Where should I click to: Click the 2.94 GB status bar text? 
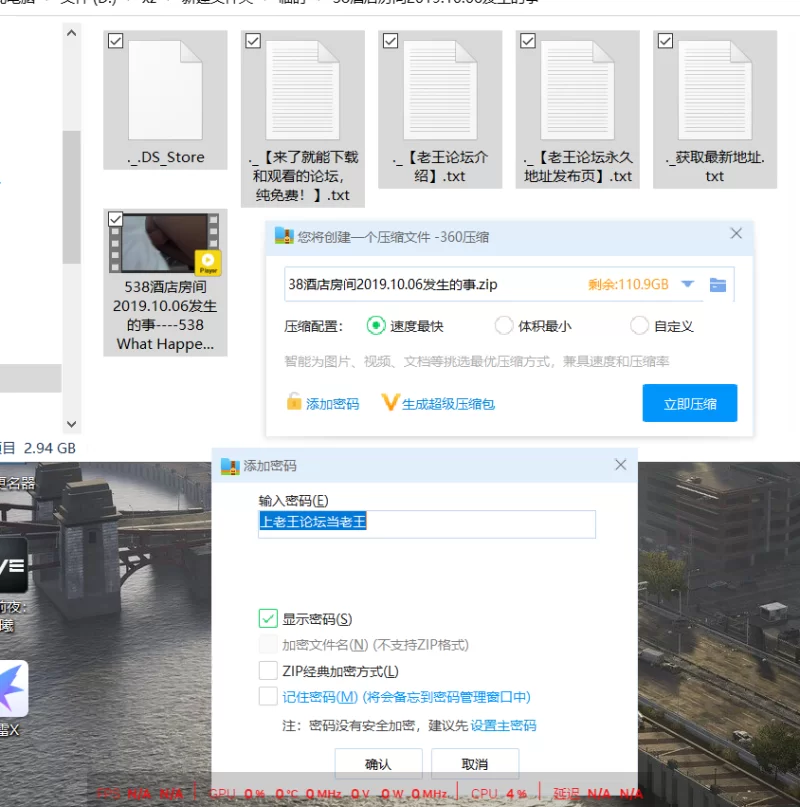pos(49,448)
